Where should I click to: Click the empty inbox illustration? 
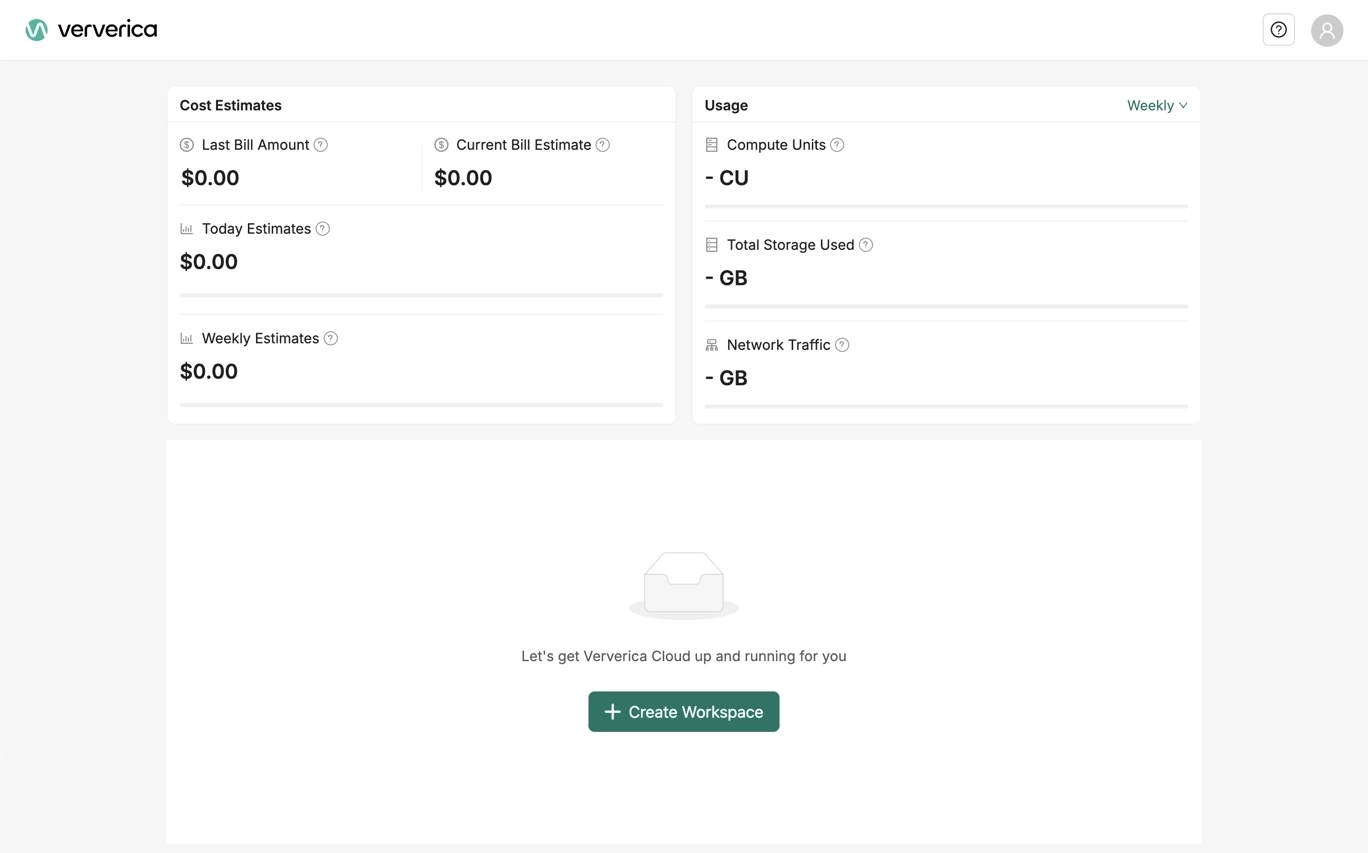coord(684,586)
